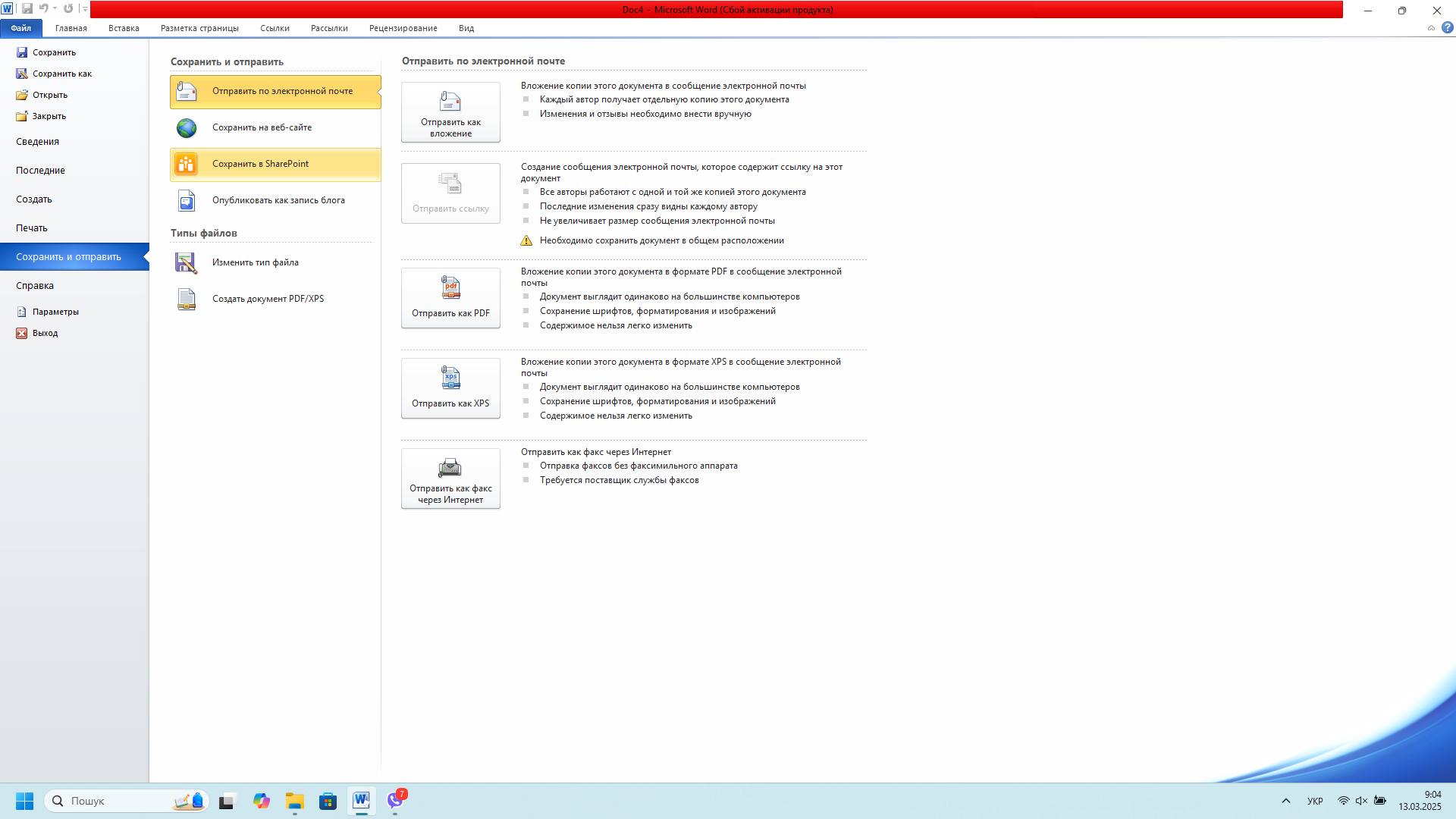Open the Windows Start menu
The image size is (1456, 819).
coord(24,801)
